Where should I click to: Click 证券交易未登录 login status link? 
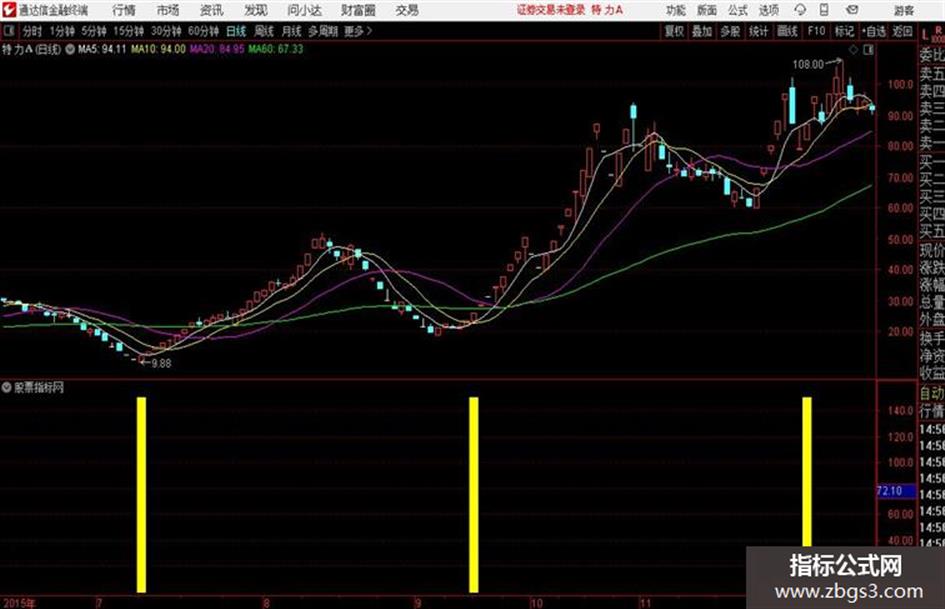(x=550, y=10)
